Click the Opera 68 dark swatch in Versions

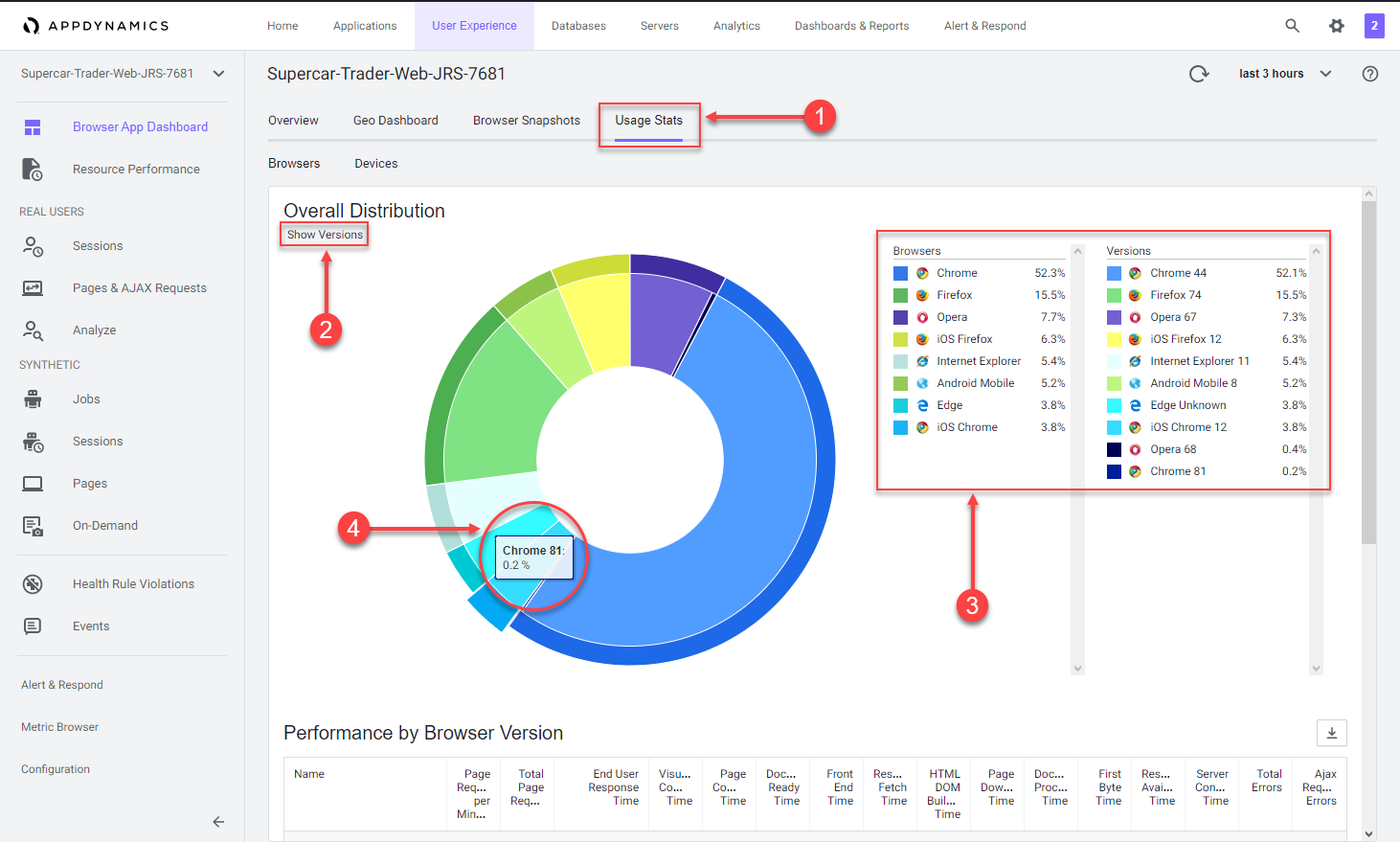tap(1114, 449)
